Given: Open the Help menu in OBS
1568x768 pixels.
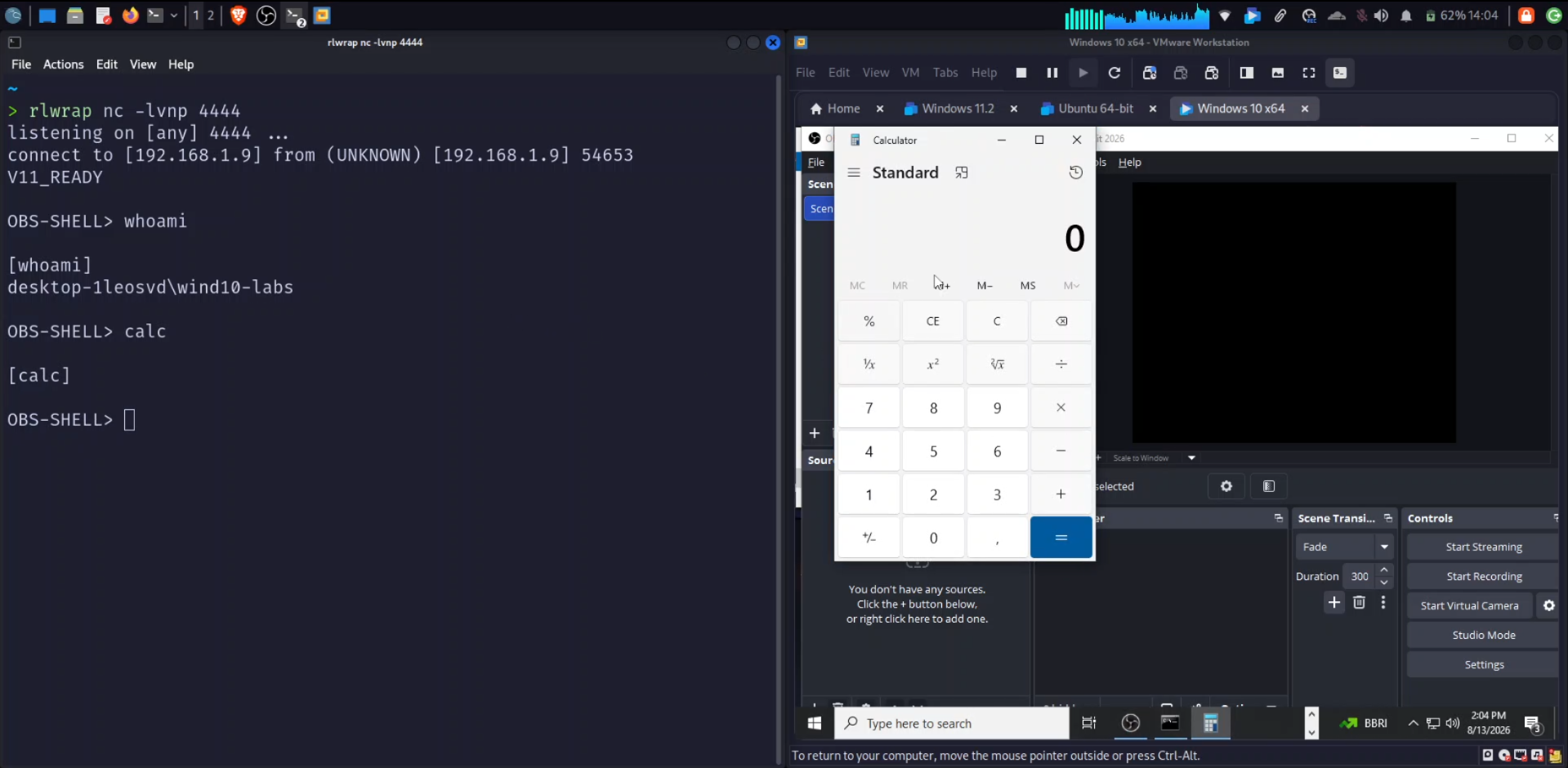Looking at the screenshot, I should (1130, 163).
